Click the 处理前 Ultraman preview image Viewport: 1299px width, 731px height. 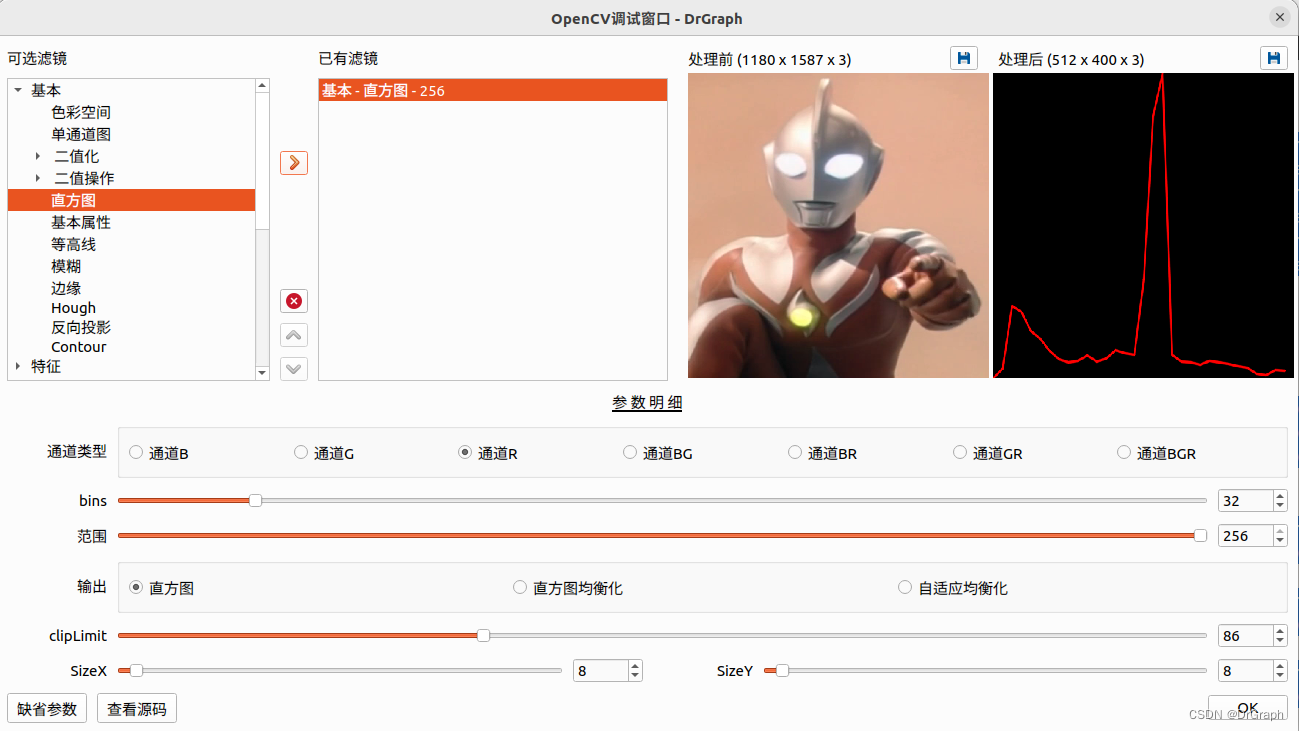pyautogui.click(x=838, y=225)
